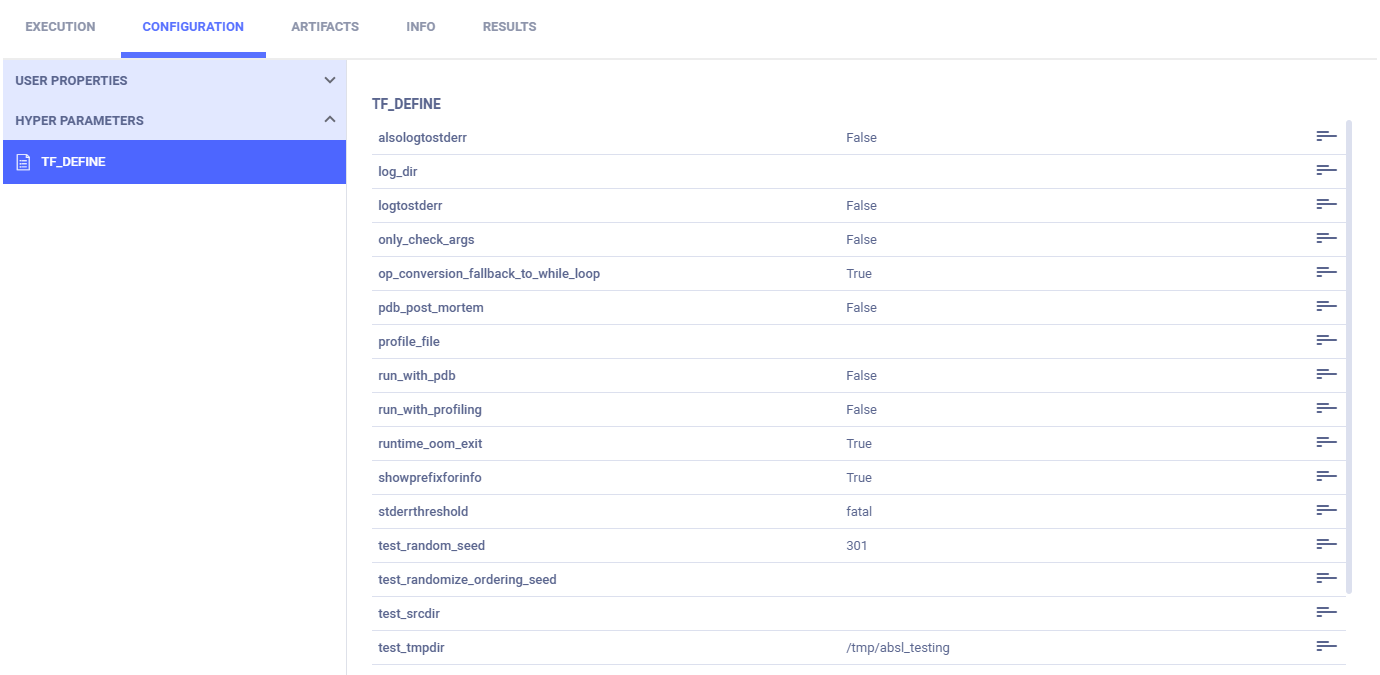Switch to the Execution tab

(60, 27)
